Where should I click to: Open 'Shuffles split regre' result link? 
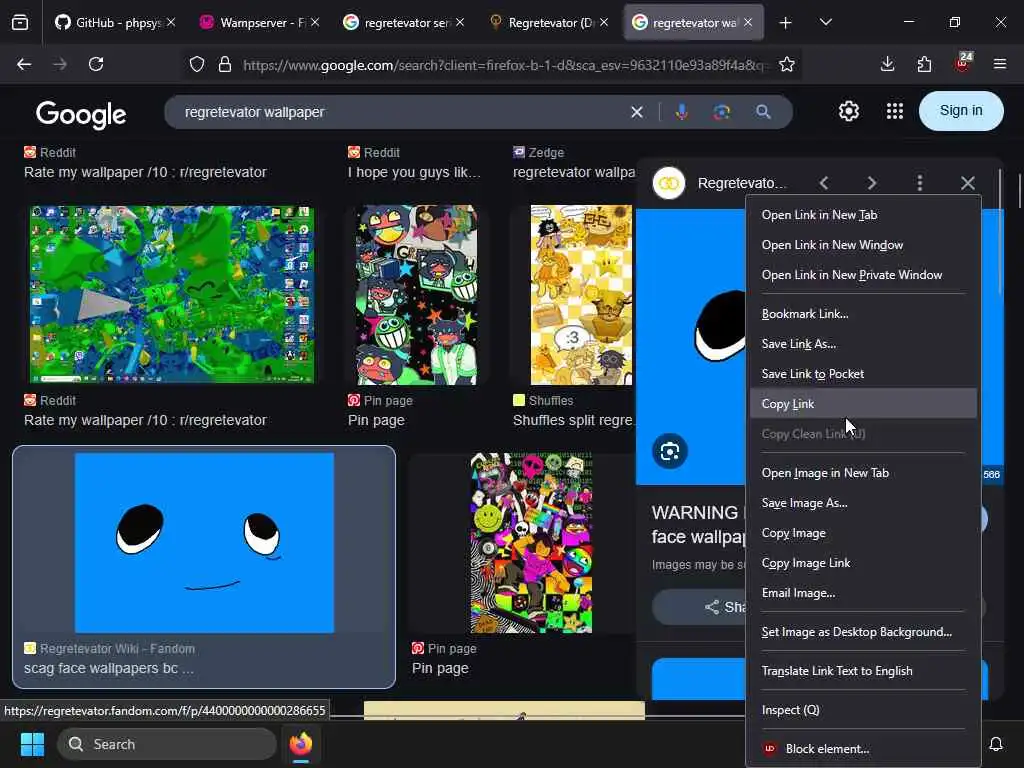(573, 420)
